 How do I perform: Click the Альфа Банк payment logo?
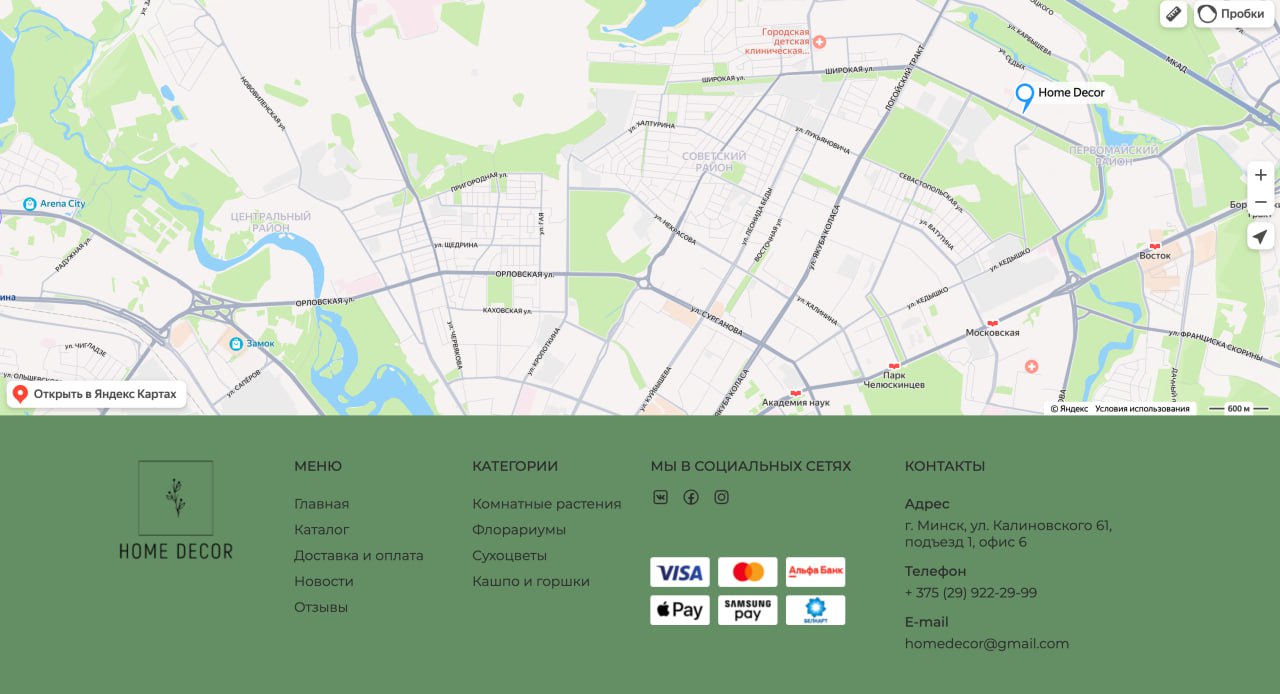click(815, 572)
